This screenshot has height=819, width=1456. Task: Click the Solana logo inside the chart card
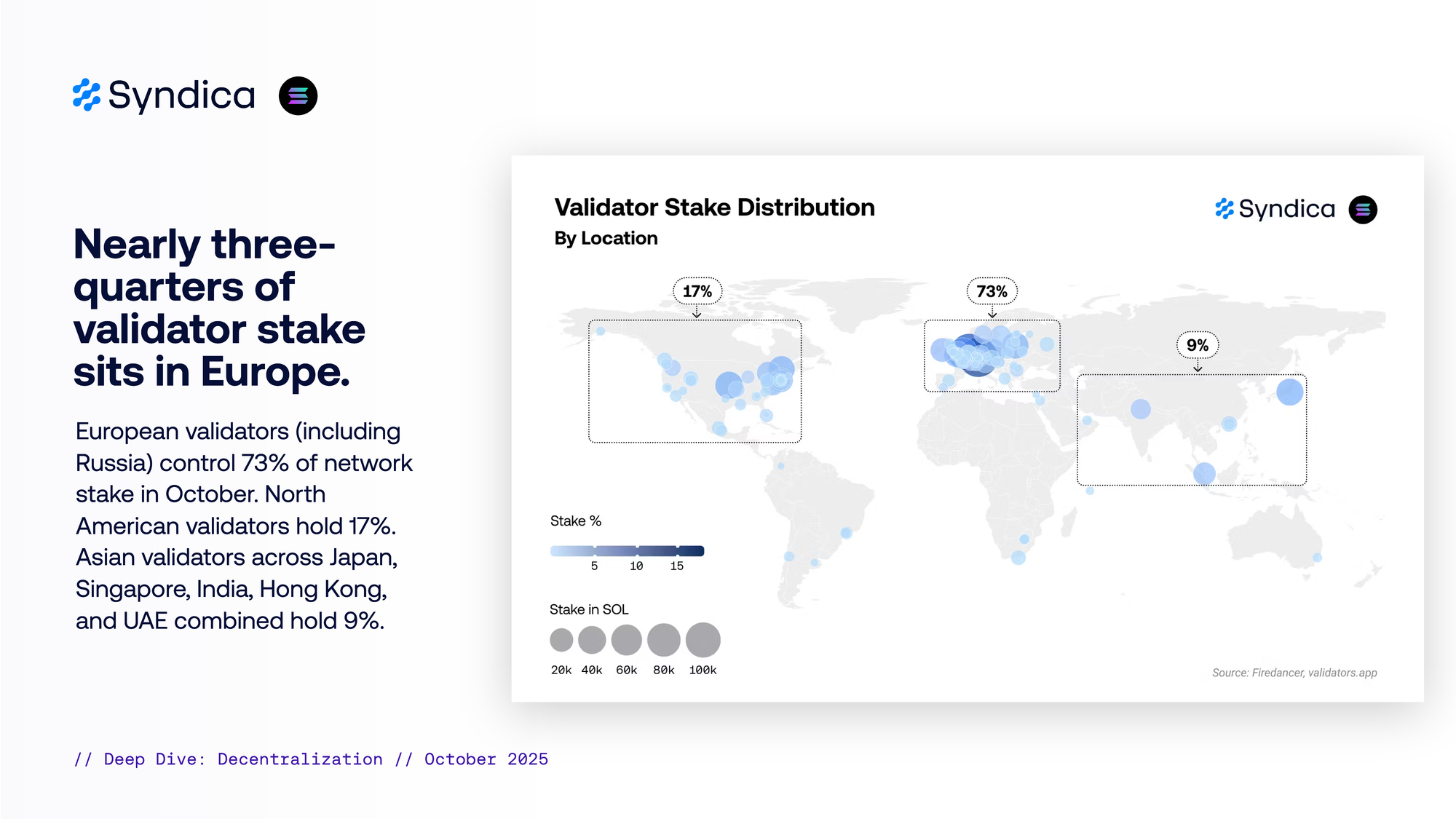click(x=1362, y=210)
